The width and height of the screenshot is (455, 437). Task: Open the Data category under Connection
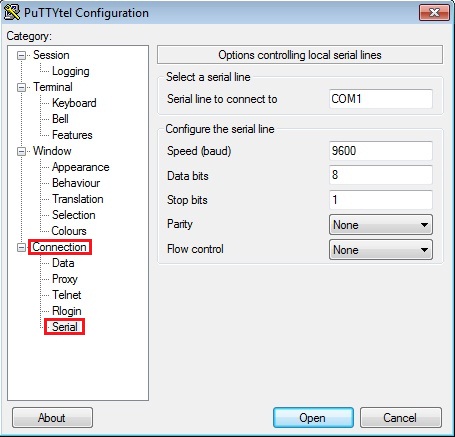(x=63, y=263)
